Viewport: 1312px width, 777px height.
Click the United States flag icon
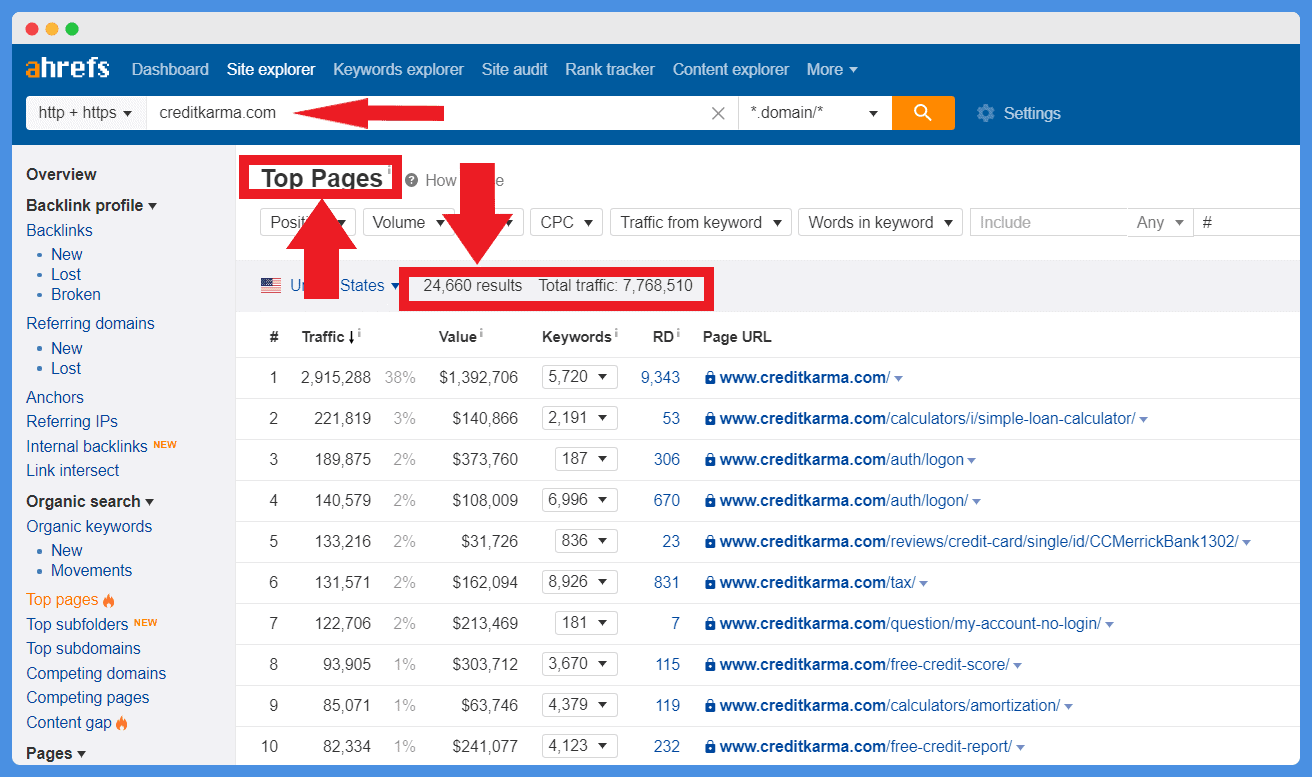pyautogui.click(x=271, y=286)
